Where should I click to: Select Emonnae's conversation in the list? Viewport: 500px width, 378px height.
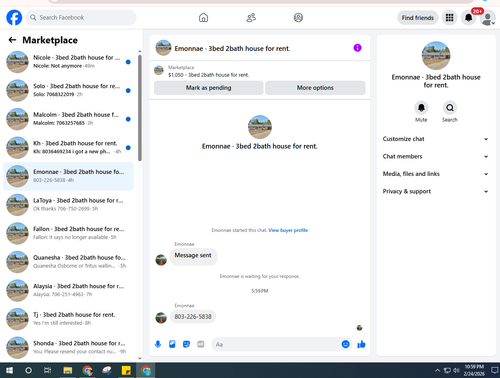click(68, 176)
